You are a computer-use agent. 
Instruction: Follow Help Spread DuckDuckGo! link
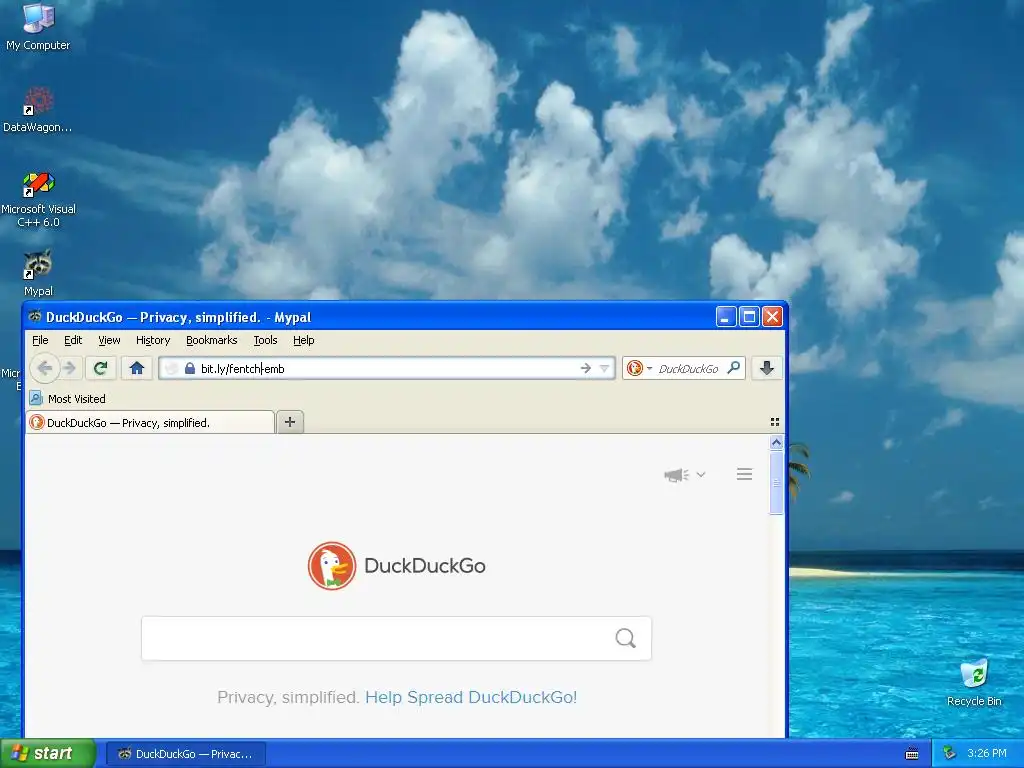[x=471, y=697]
